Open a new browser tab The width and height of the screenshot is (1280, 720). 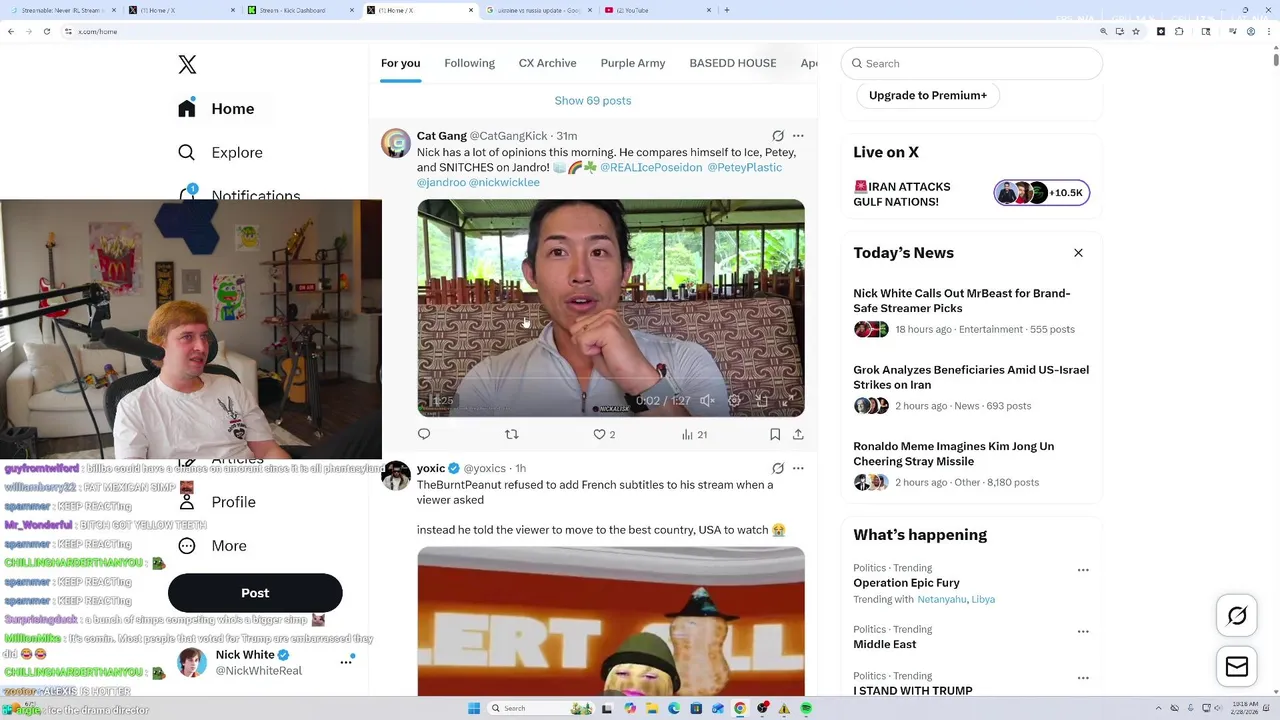[x=727, y=10]
